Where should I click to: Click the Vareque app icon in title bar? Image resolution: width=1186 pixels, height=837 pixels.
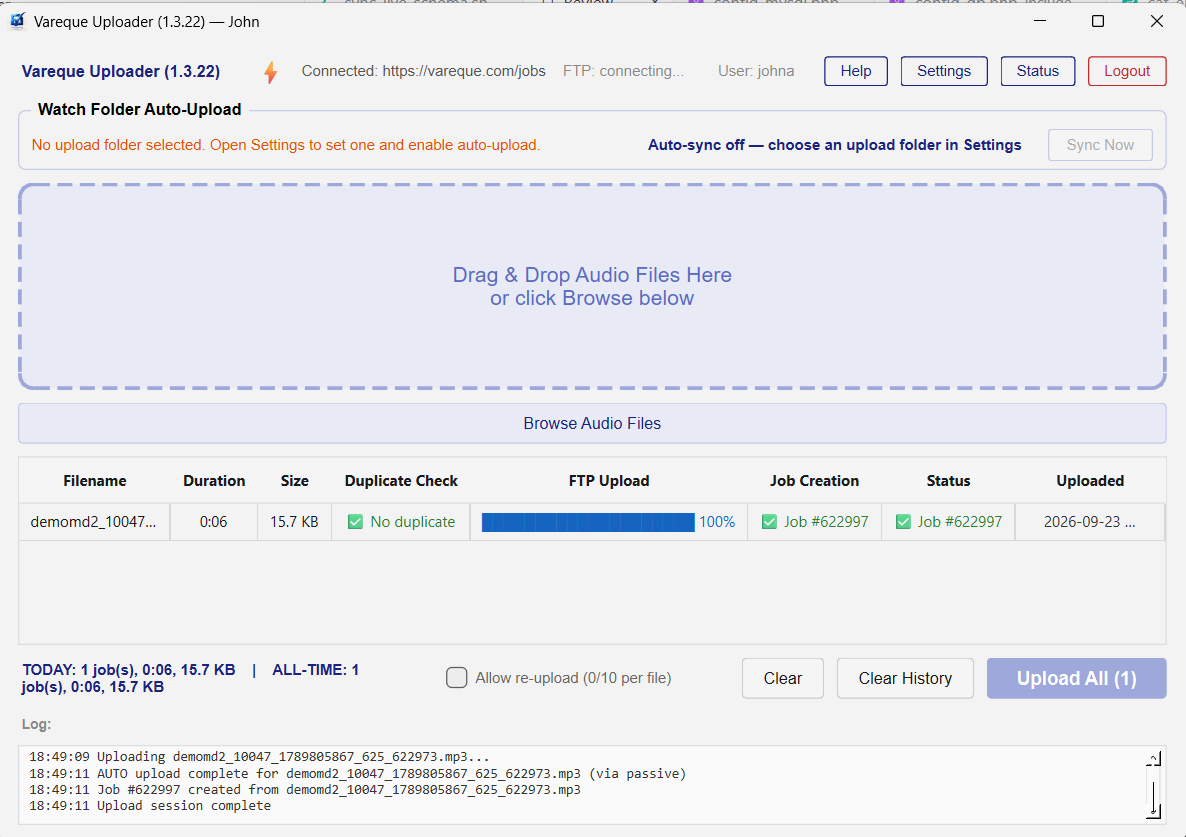click(x=17, y=21)
